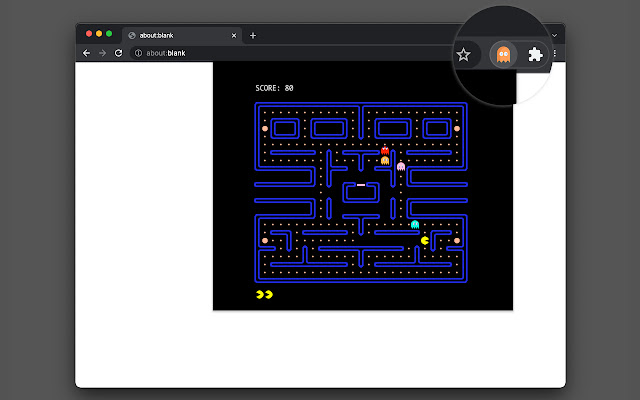Click the orange ghost in the maze

[x=384, y=160]
